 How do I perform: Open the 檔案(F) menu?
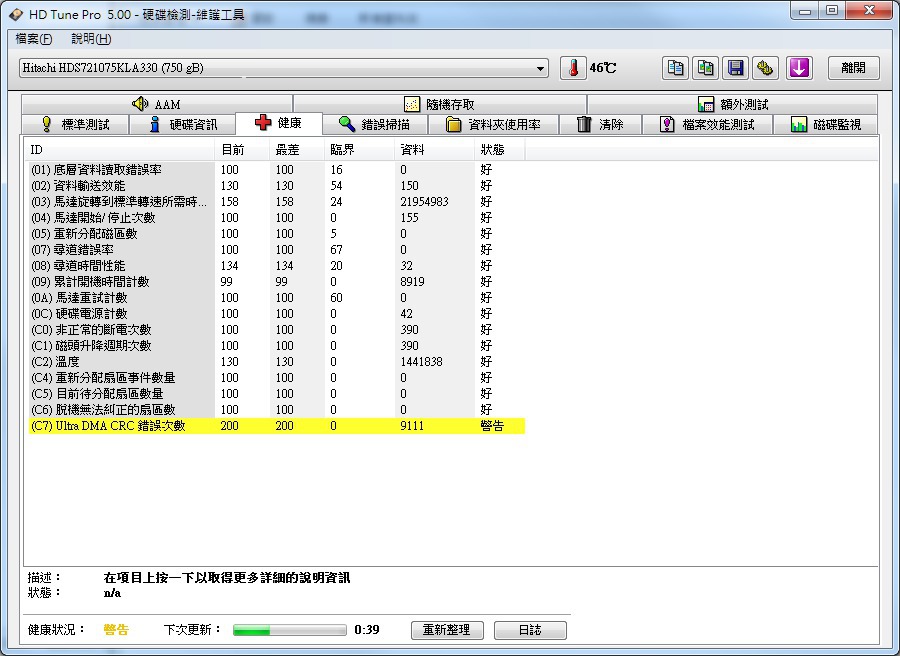coord(34,38)
